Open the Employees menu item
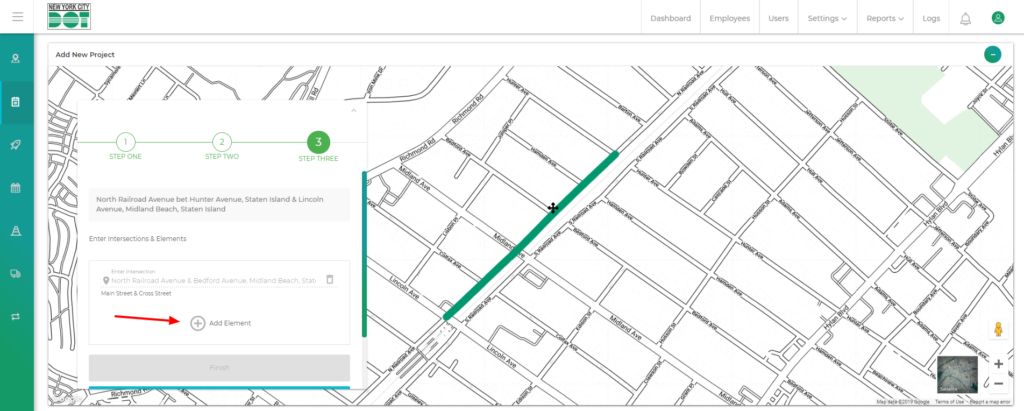 [730, 18]
